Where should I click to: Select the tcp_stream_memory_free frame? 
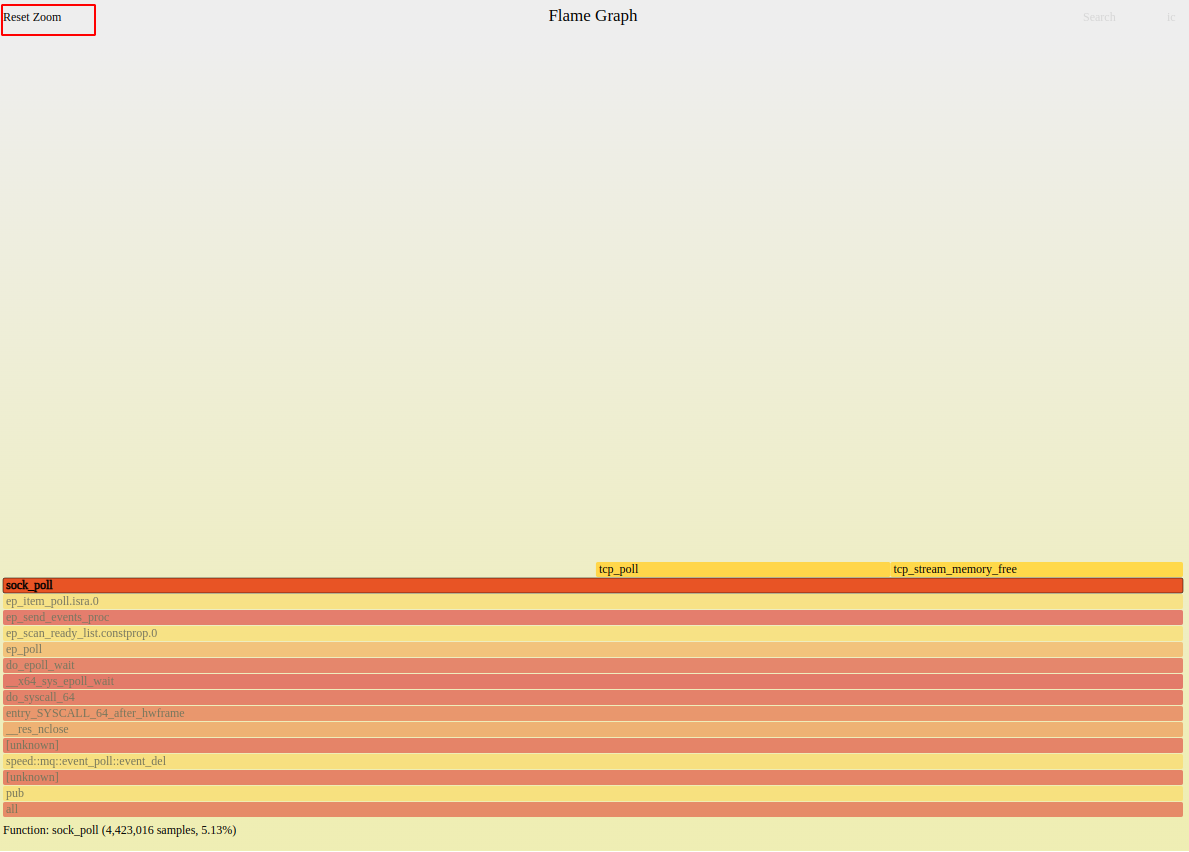click(1035, 569)
